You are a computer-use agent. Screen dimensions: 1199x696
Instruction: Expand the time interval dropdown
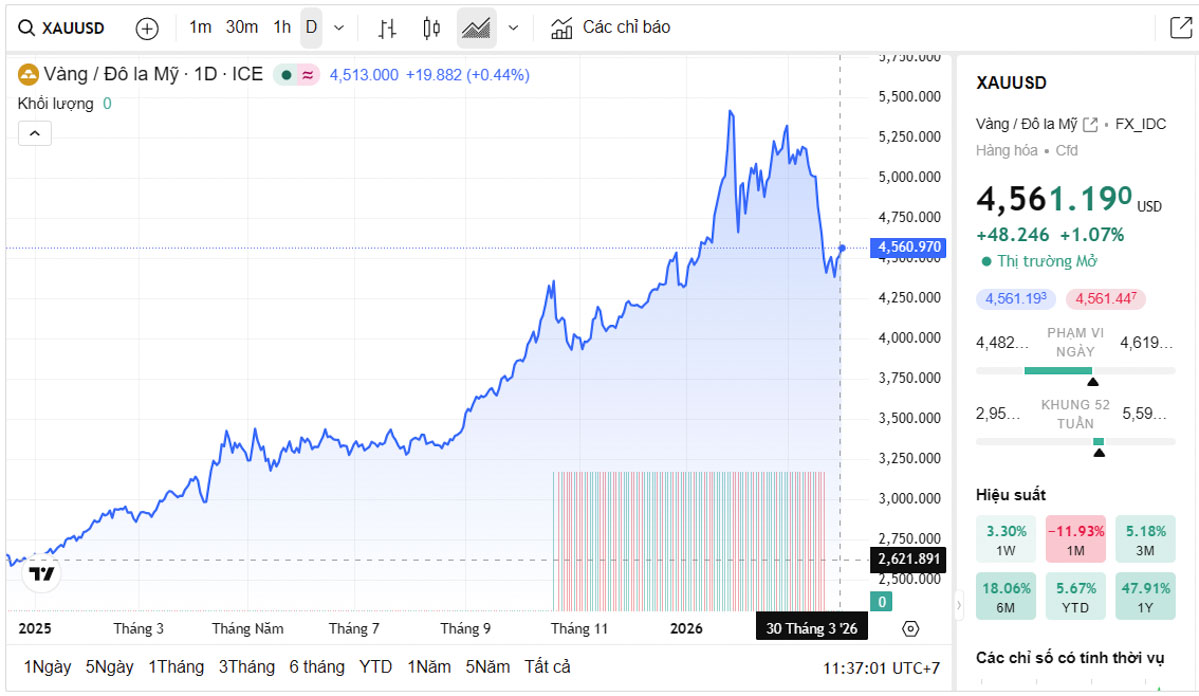339,28
